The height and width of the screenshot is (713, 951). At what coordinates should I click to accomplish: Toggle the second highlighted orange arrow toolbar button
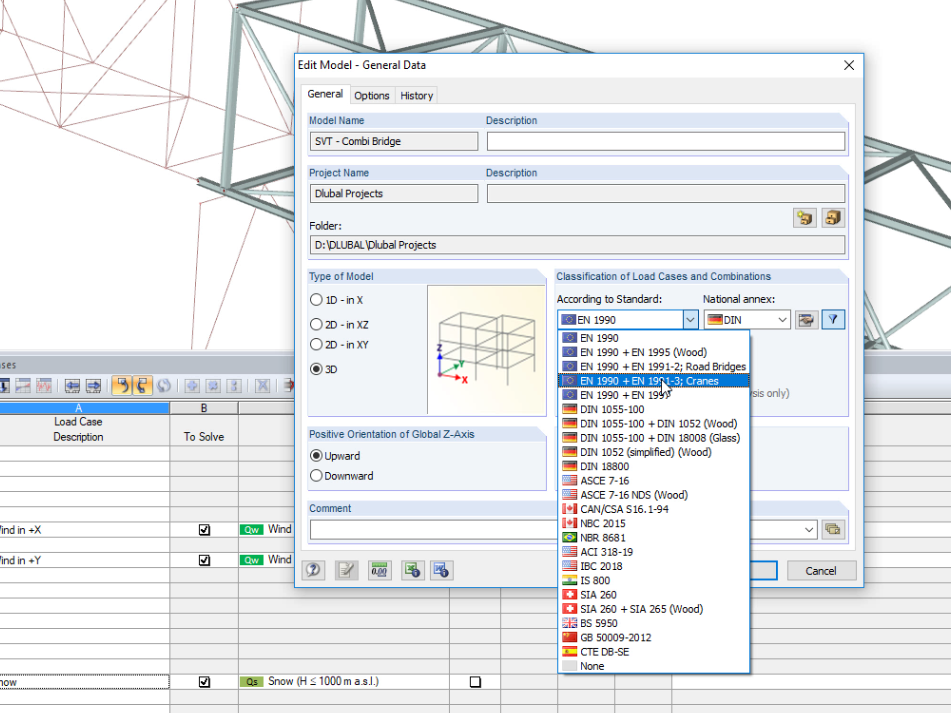tap(142, 386)
